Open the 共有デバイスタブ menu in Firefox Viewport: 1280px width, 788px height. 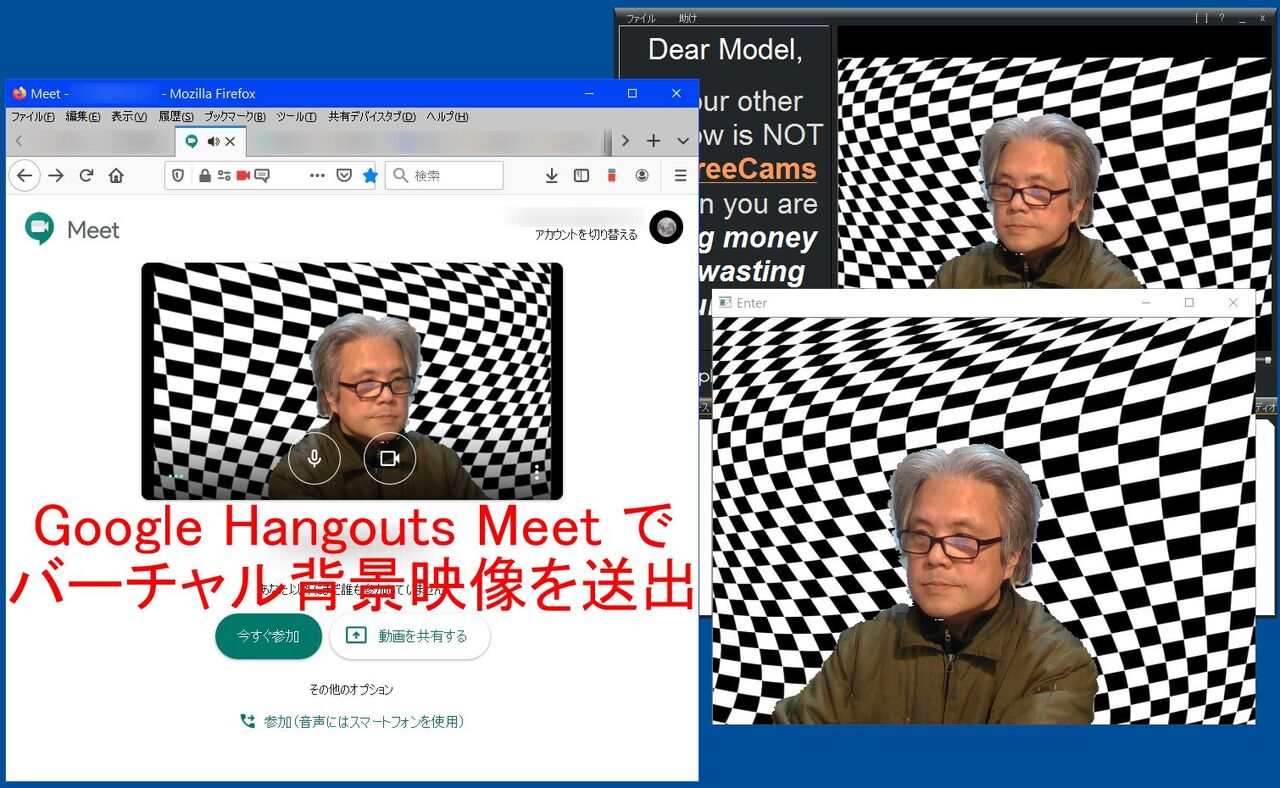click(x=372, y=117)
